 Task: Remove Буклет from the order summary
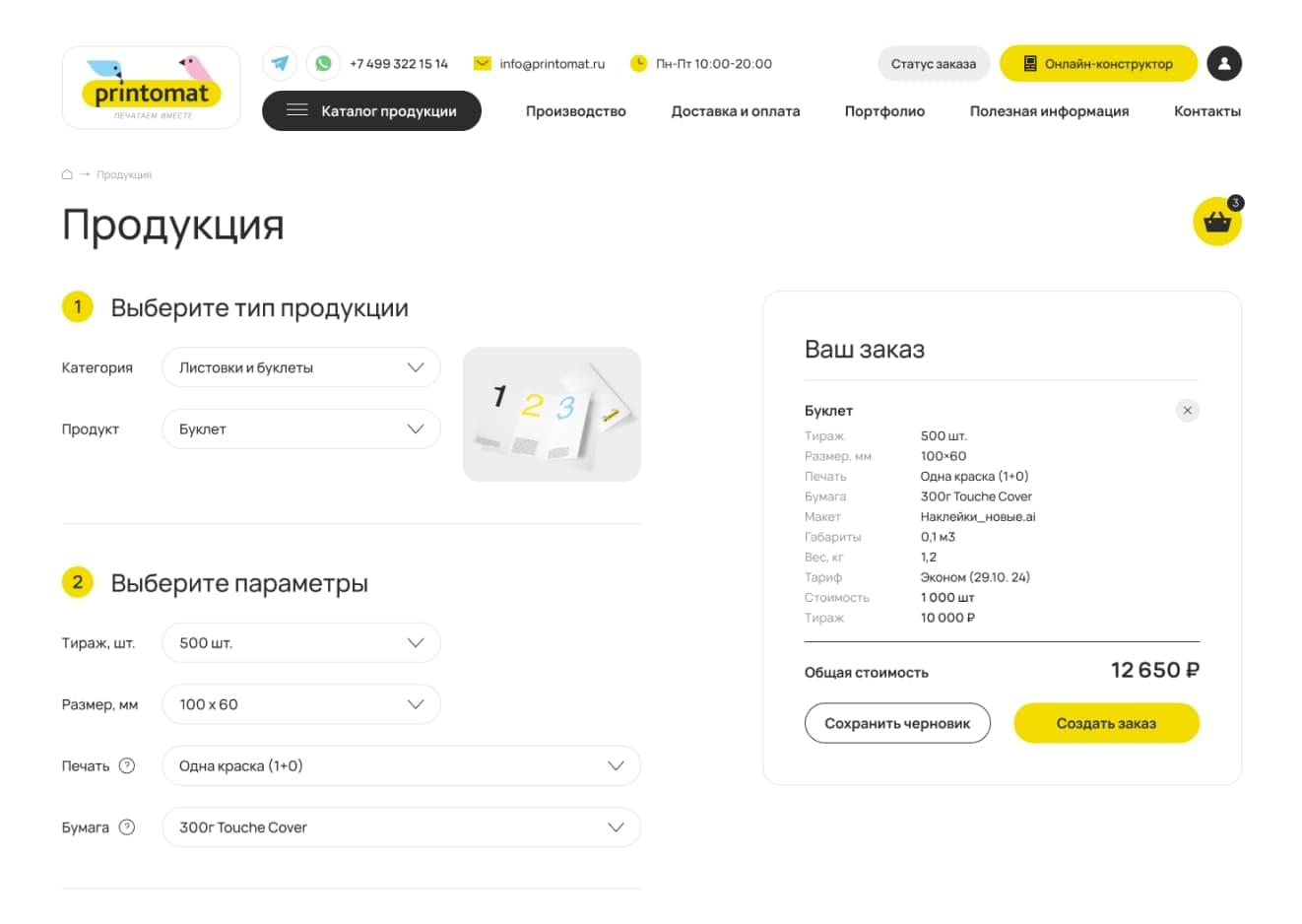point(1188,410)
